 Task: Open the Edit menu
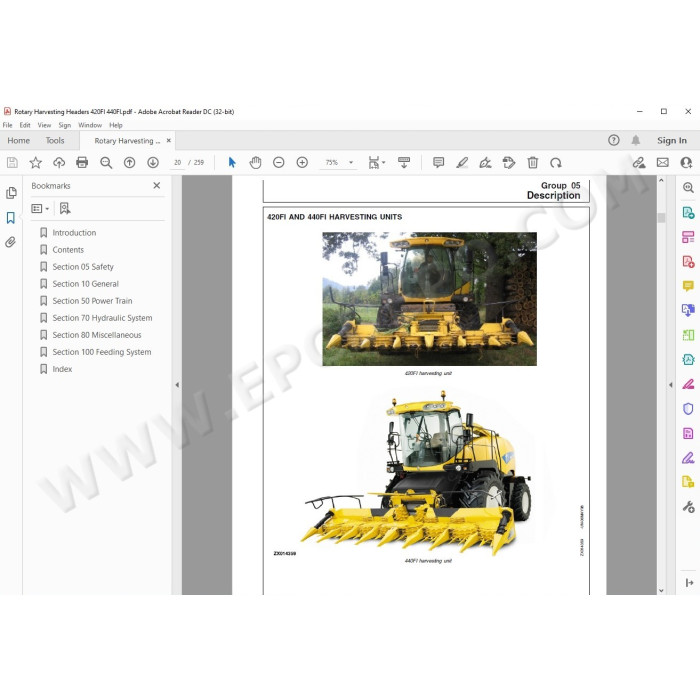click(x=25, y=125)
